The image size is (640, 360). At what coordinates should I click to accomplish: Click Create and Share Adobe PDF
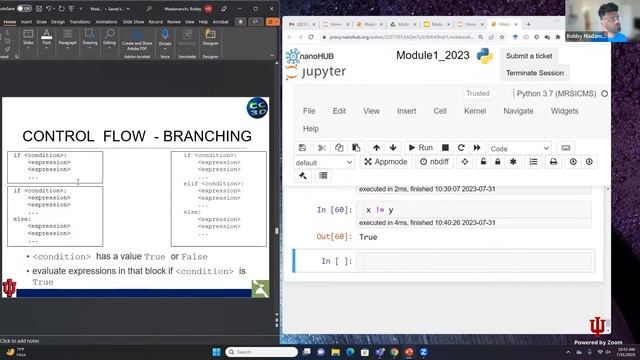(x=137, y=40)
